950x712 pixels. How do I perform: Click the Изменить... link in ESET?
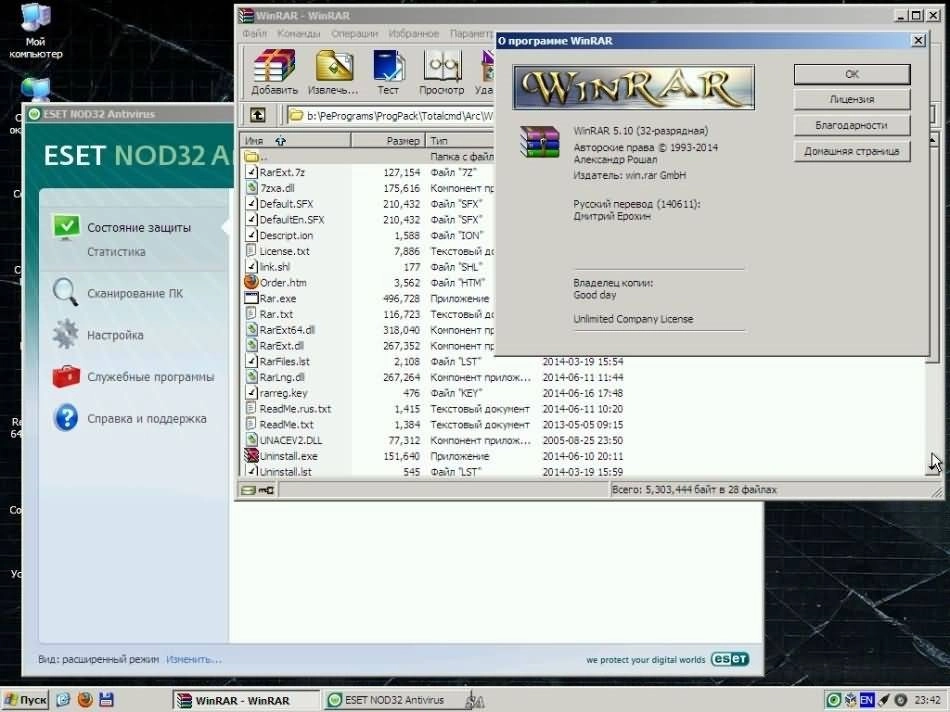pyautogui.click(x=194, y=659)
